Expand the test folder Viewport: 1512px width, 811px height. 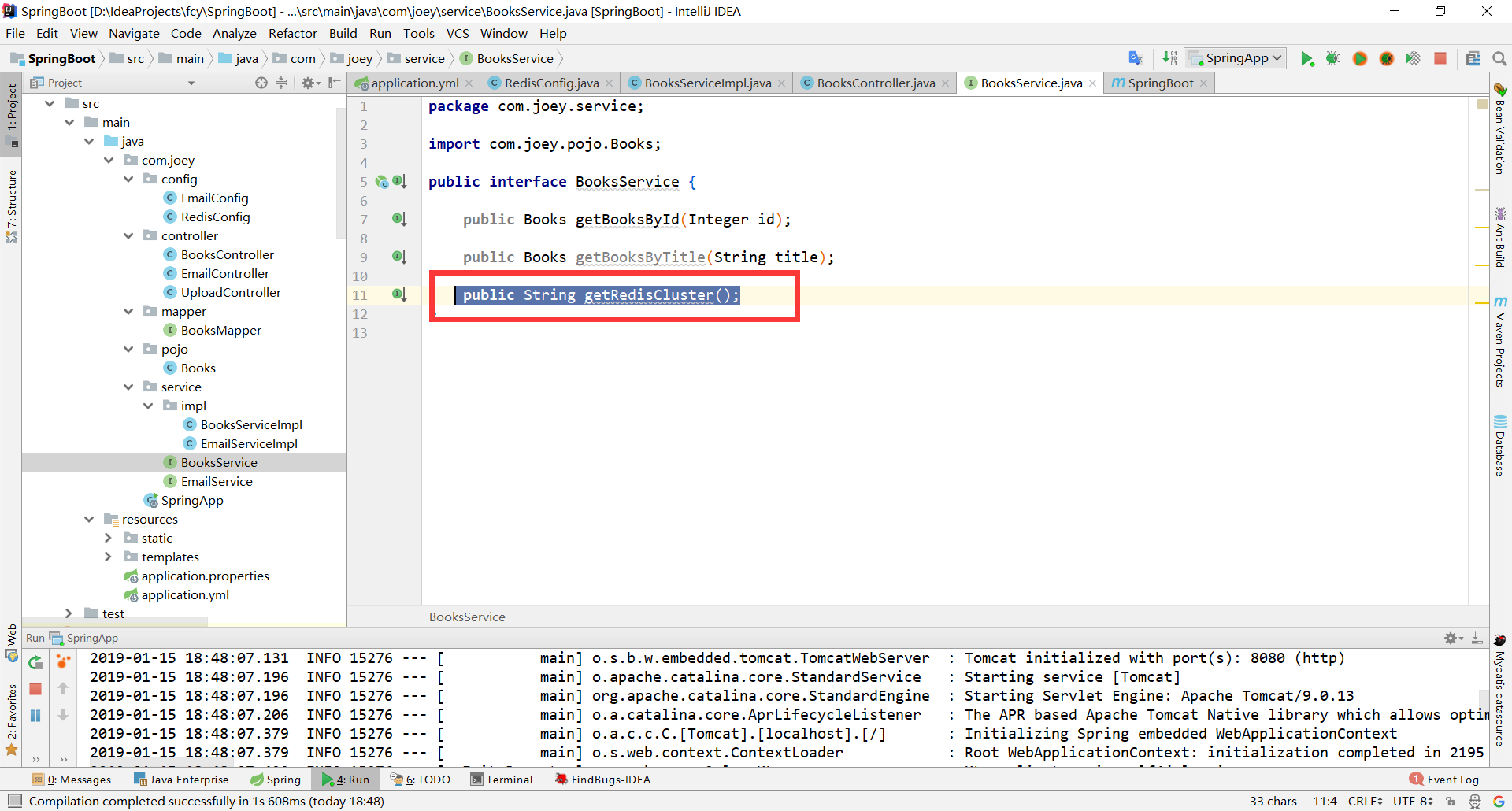69,613
